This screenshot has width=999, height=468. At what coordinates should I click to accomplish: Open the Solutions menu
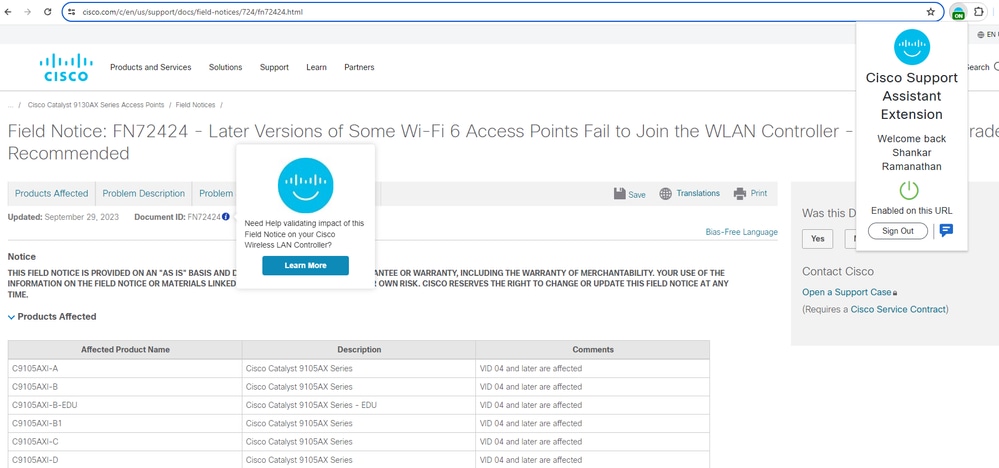pos(226,67)
